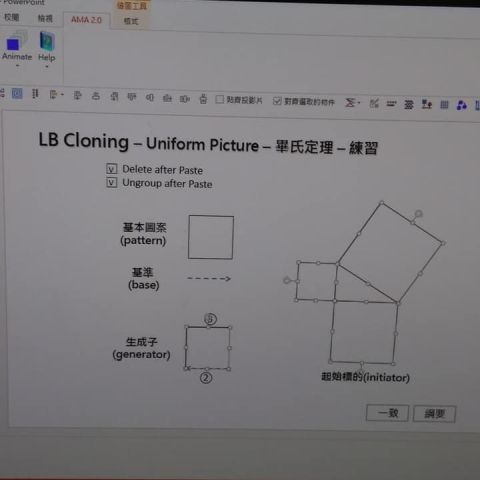480x480 pixels.
Task: Select the slide title LB Cloning text
Action: pos(208,143)
